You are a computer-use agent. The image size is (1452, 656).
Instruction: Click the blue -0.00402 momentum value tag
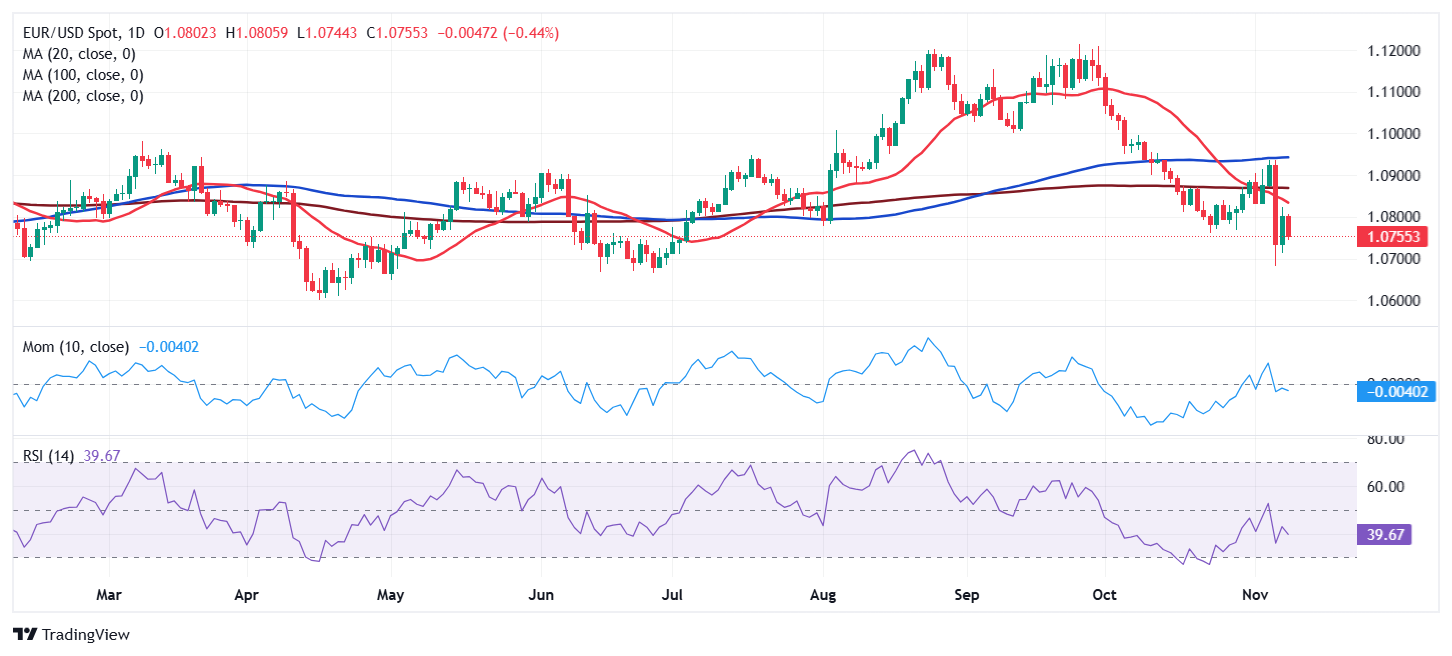point(1391,391)
